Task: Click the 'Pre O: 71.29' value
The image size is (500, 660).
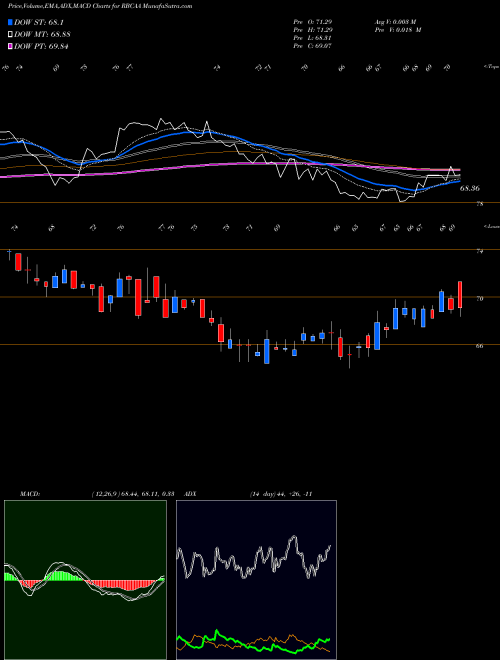Action: pos(312,22)
